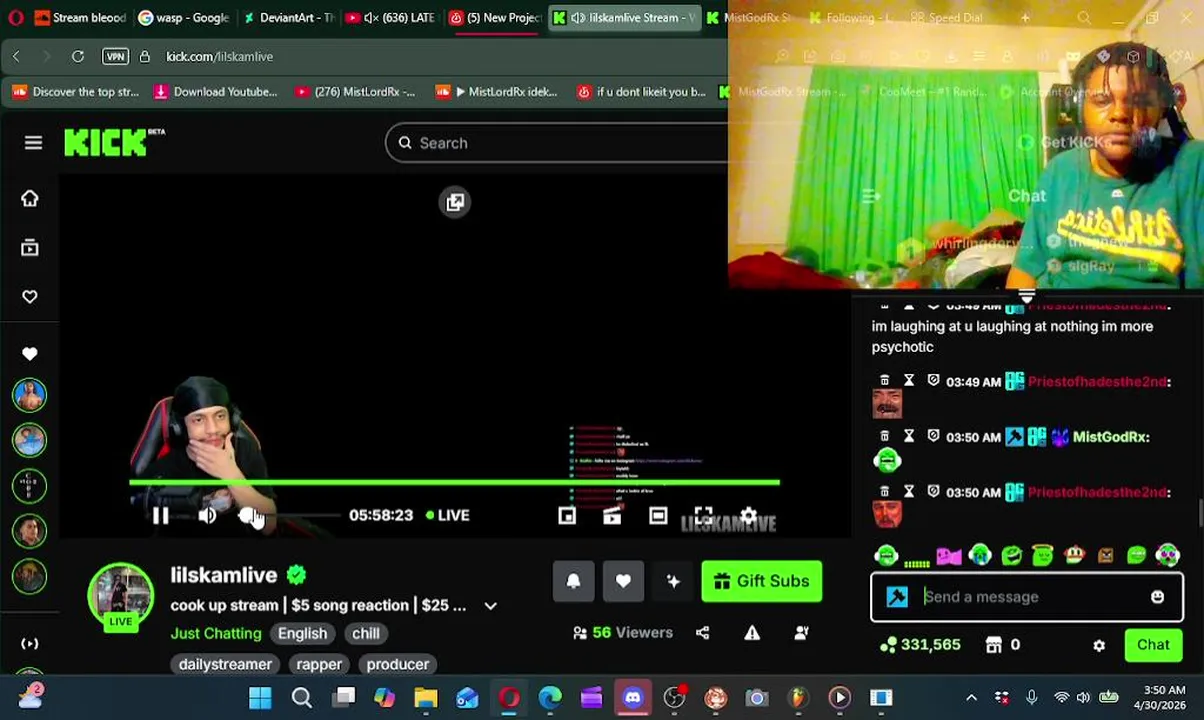Timeout MistGodRx with the hourglass icon
The height and width of the screenshot is (720, 1204).
[909, 436]
